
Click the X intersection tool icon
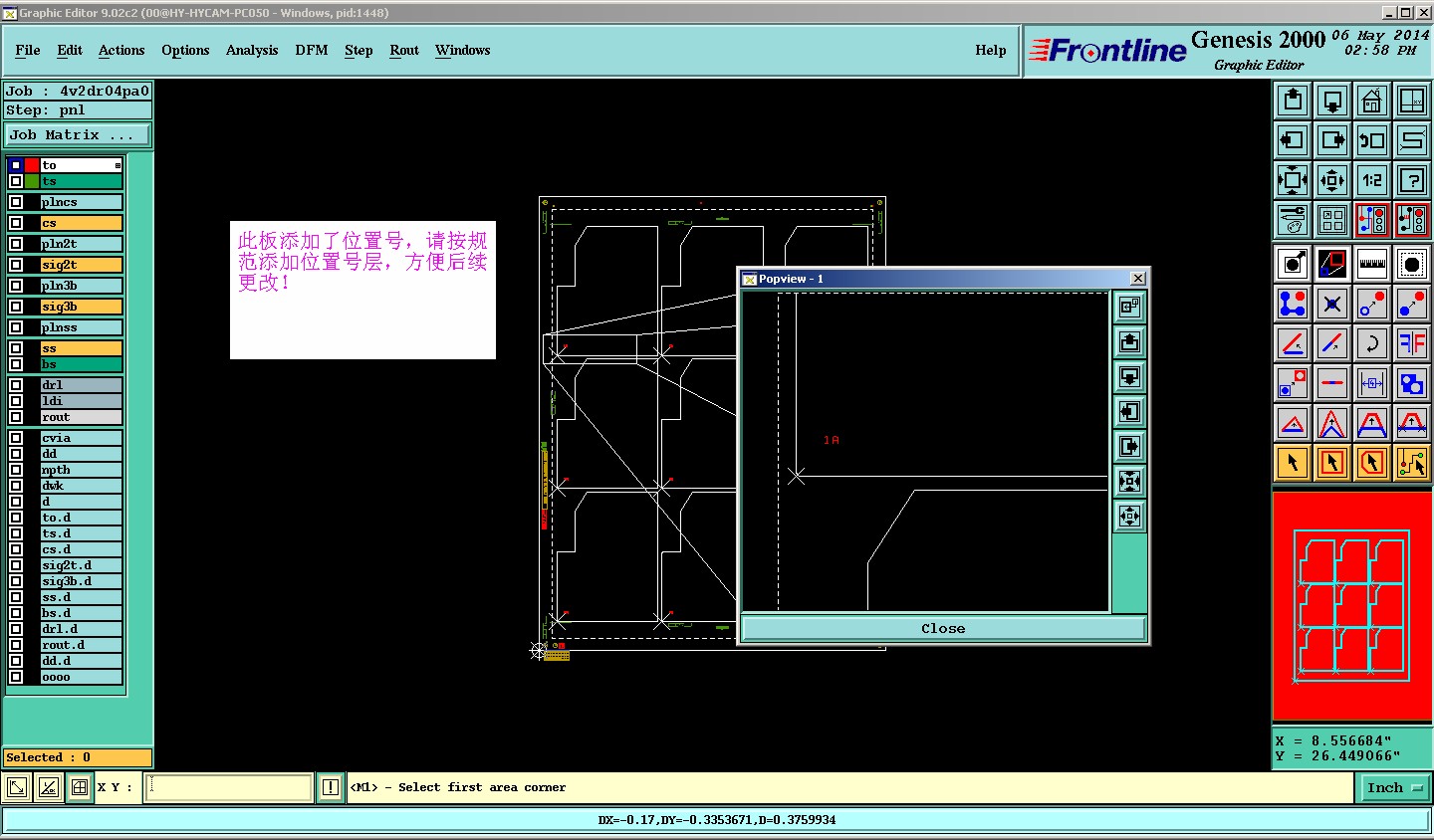(x=1332, y=304)
